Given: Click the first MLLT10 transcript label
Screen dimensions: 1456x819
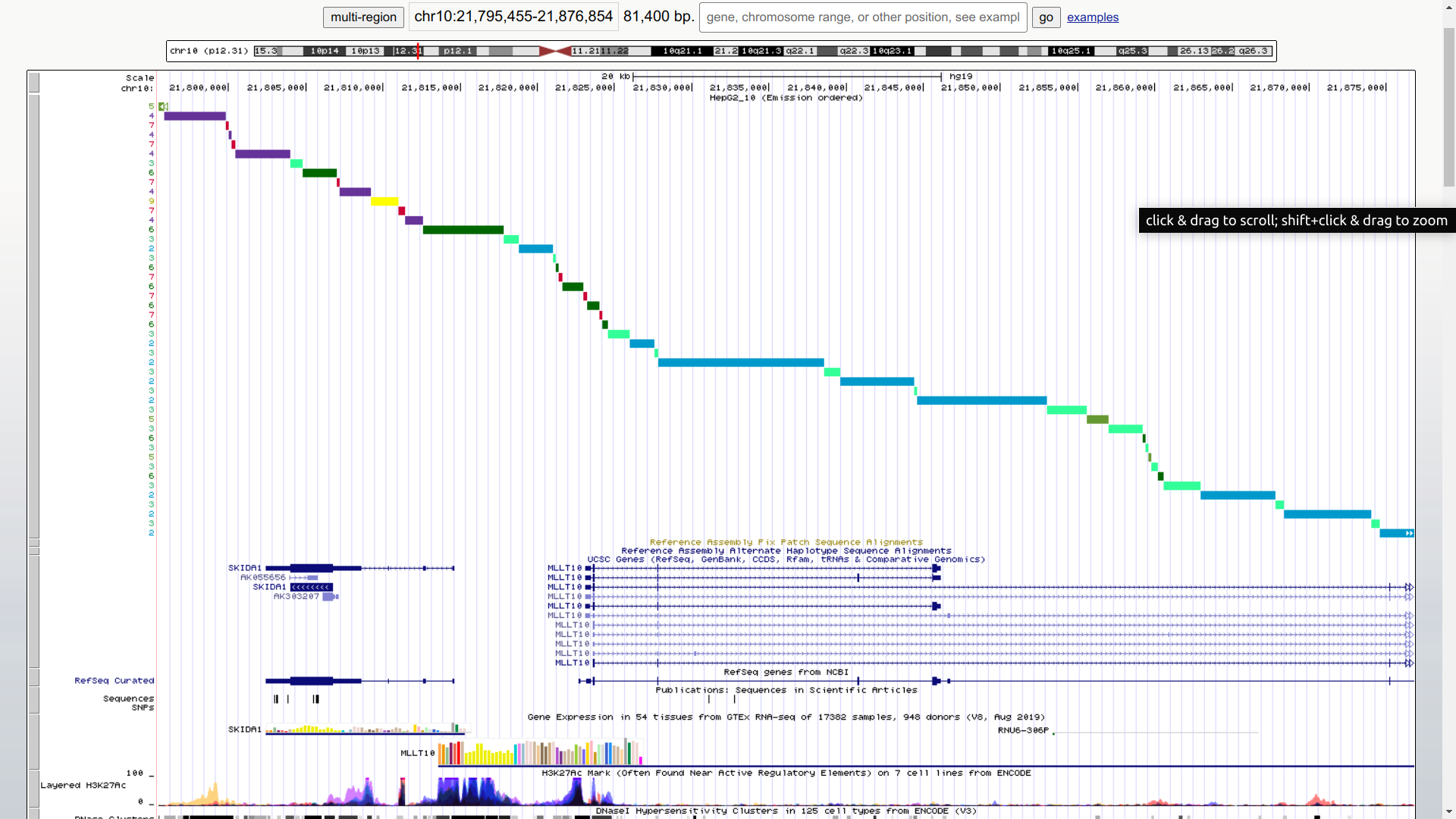Looking at the screenshot, I should coord(564,568).
